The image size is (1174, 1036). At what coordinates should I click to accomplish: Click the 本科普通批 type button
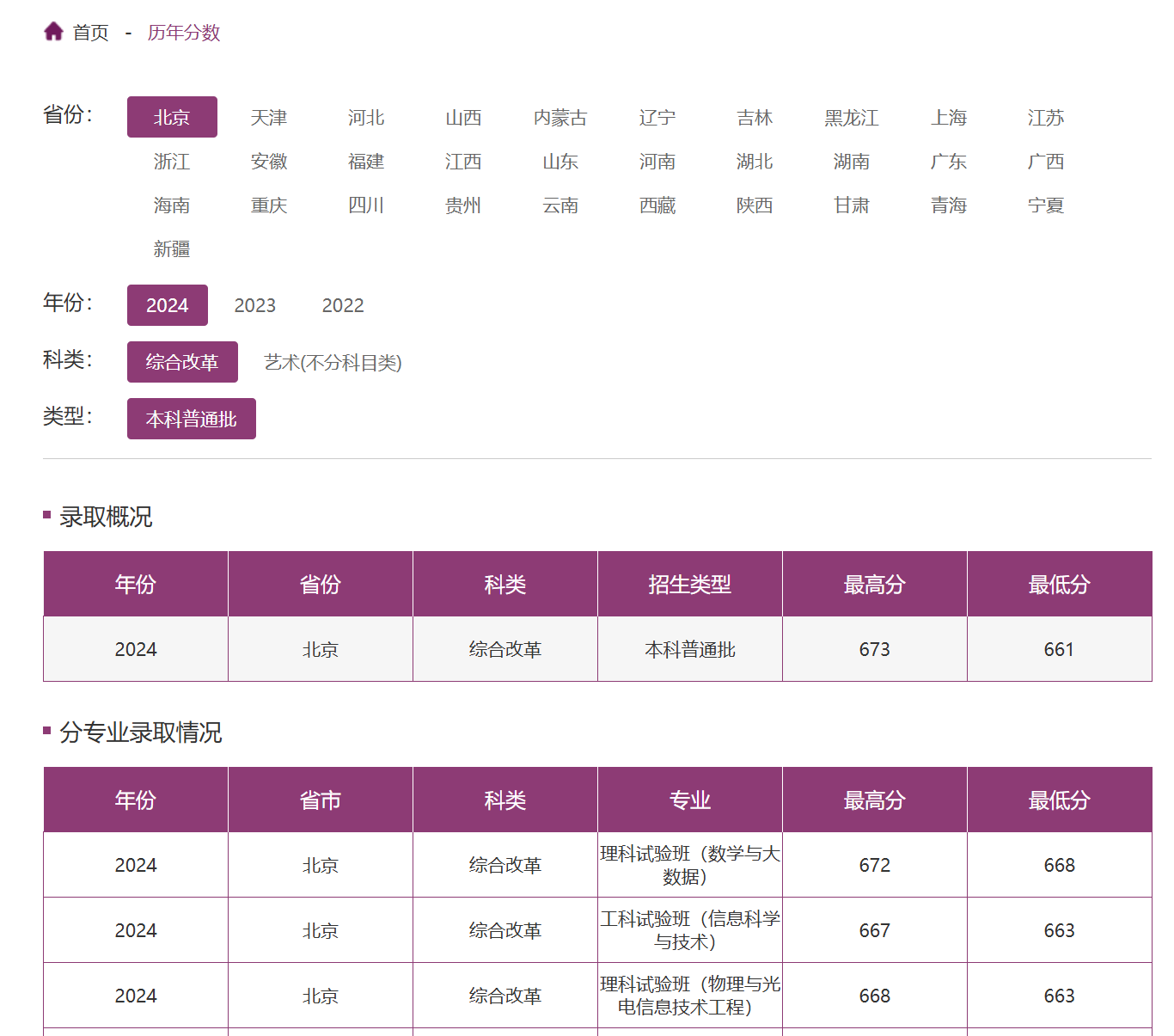[192, 419]
